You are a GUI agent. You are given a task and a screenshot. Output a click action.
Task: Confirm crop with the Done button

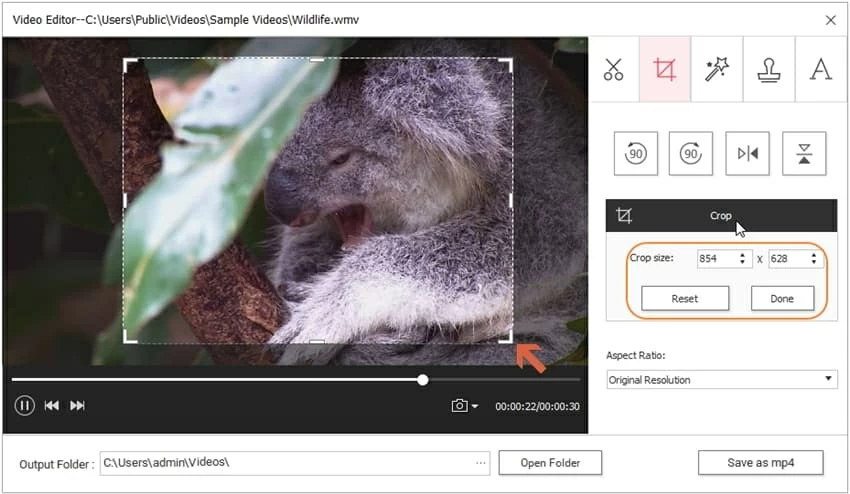coord(782,298)
